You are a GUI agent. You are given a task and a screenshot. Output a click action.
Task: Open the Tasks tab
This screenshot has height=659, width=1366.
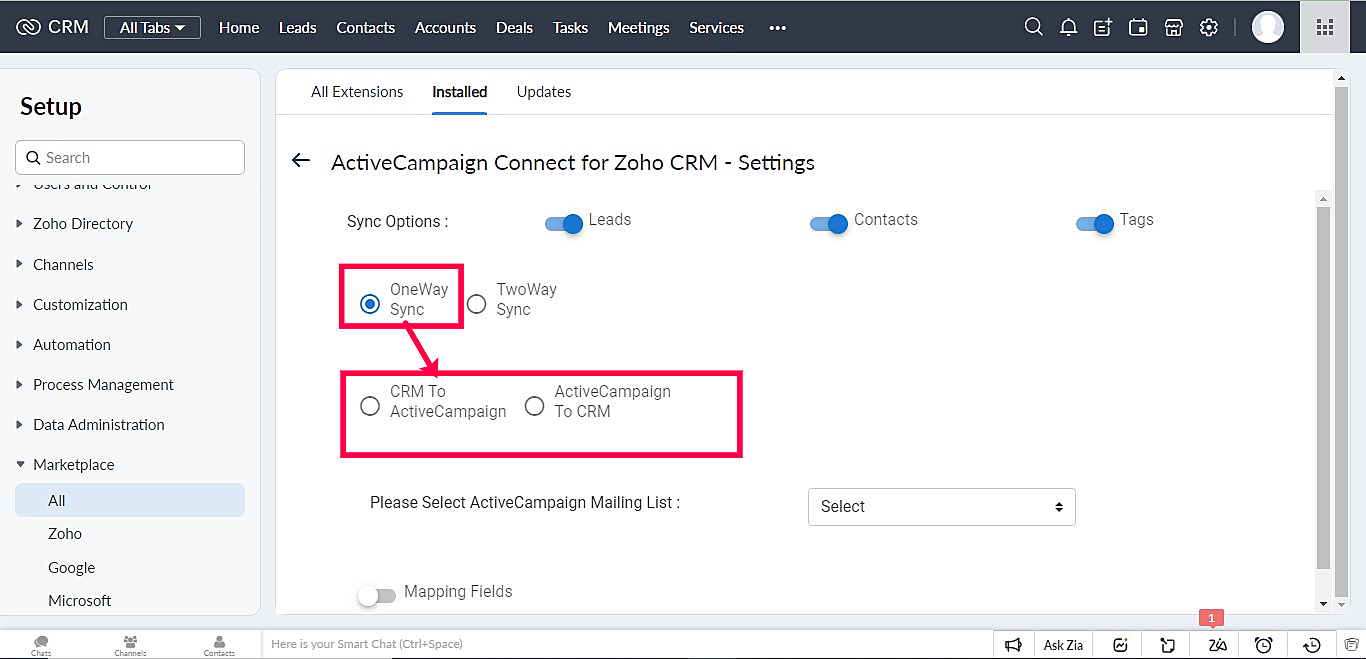click(570, 28)
